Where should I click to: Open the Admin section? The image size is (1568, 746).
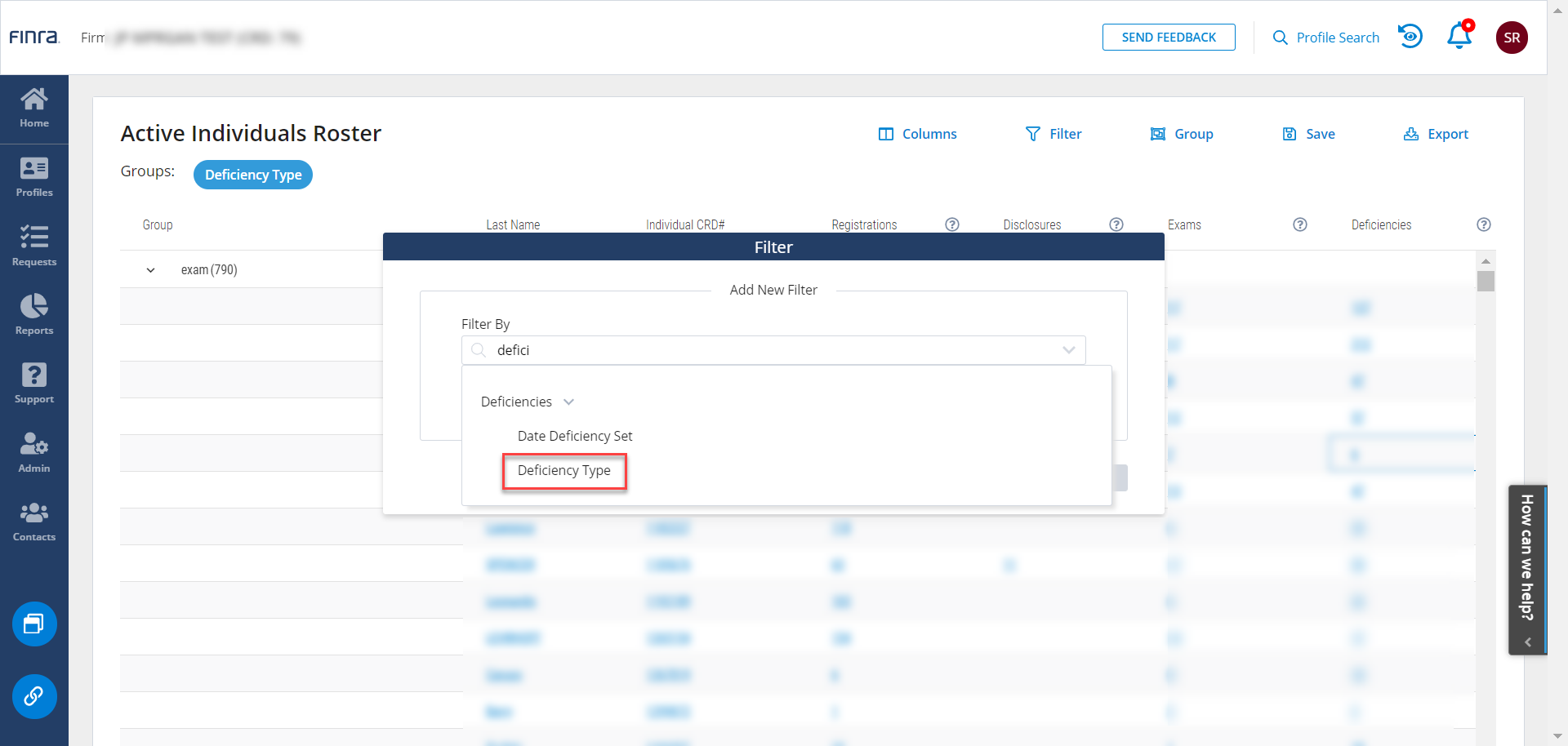click(x=34, y=453)
